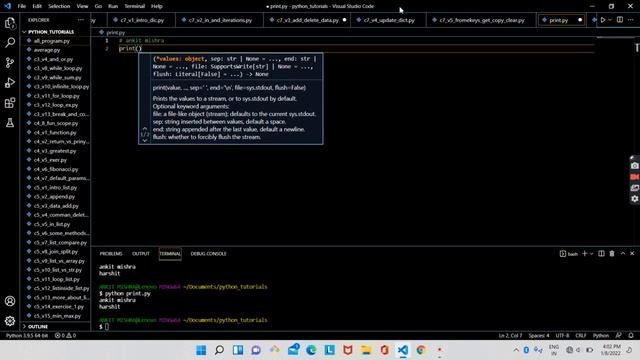Open run options dropdown beside play button
The width and height of the screenshot is (640, 360).
[x=610, y=20]
